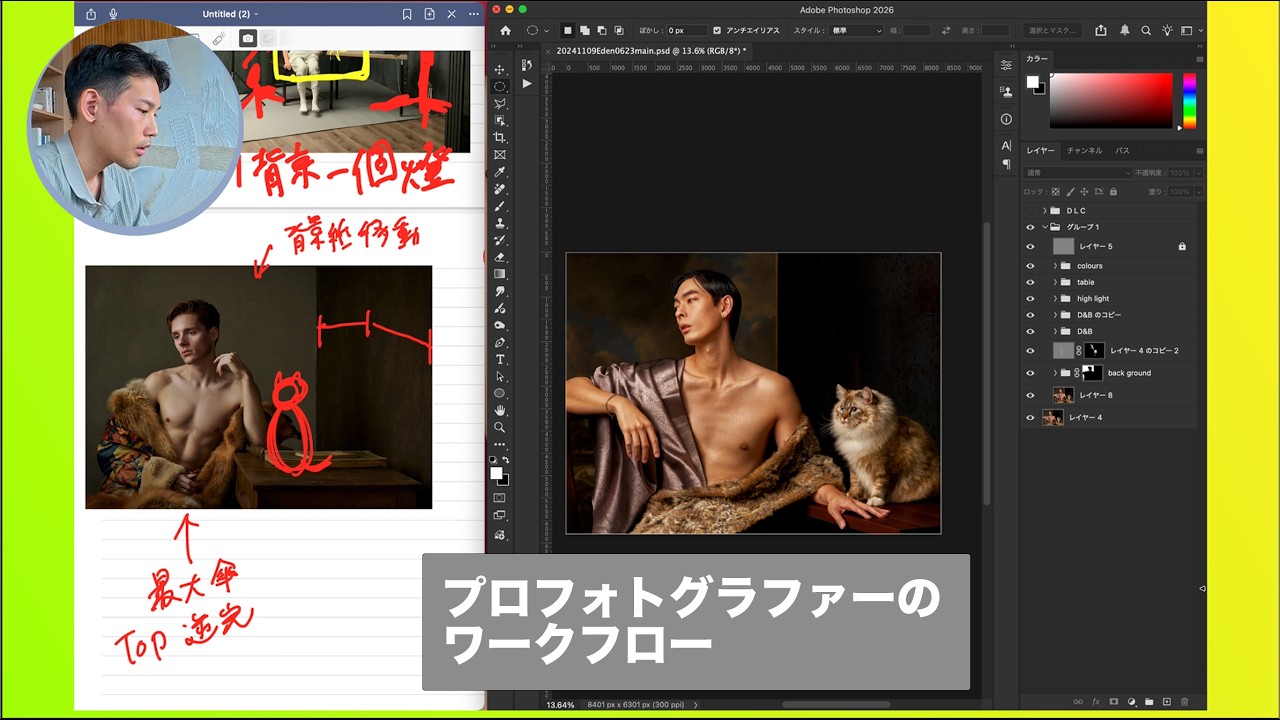Open the Share icon in options bar
Image resolution: width=1280 pixels, height=720 pixels.
click(x=1101, y=31)
